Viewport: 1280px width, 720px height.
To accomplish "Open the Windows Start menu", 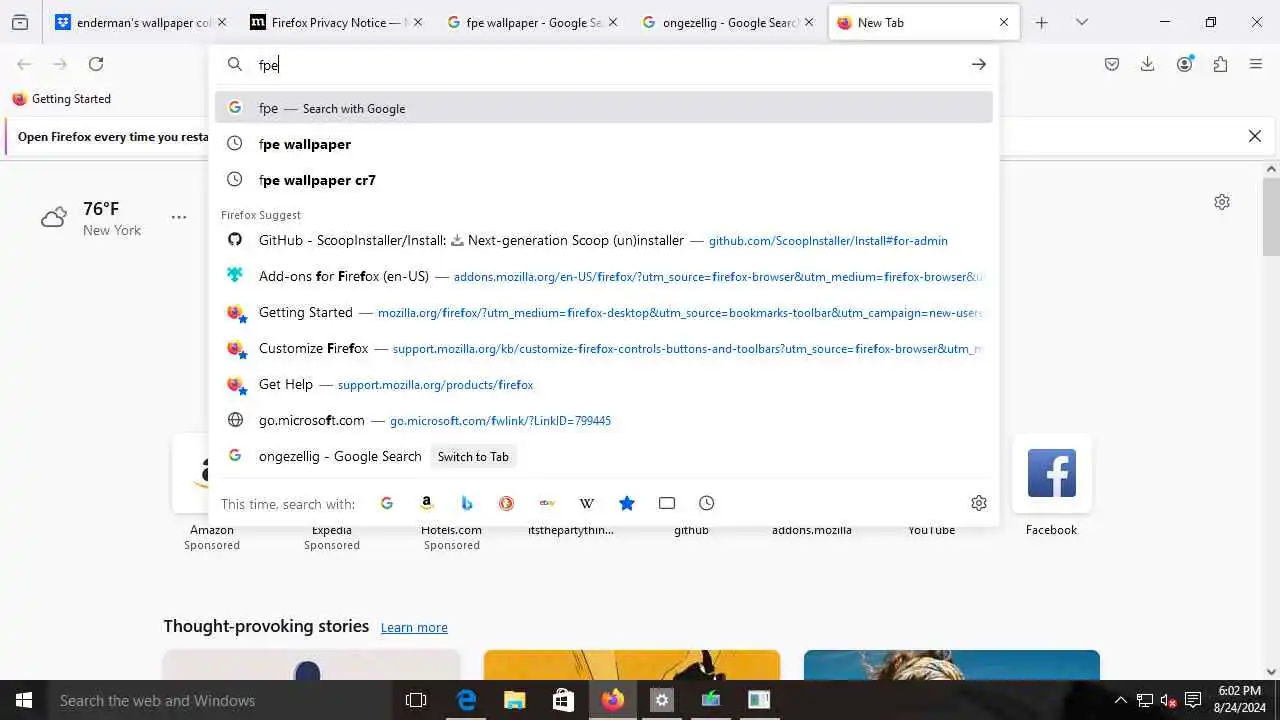I will (x=24, y=700).
